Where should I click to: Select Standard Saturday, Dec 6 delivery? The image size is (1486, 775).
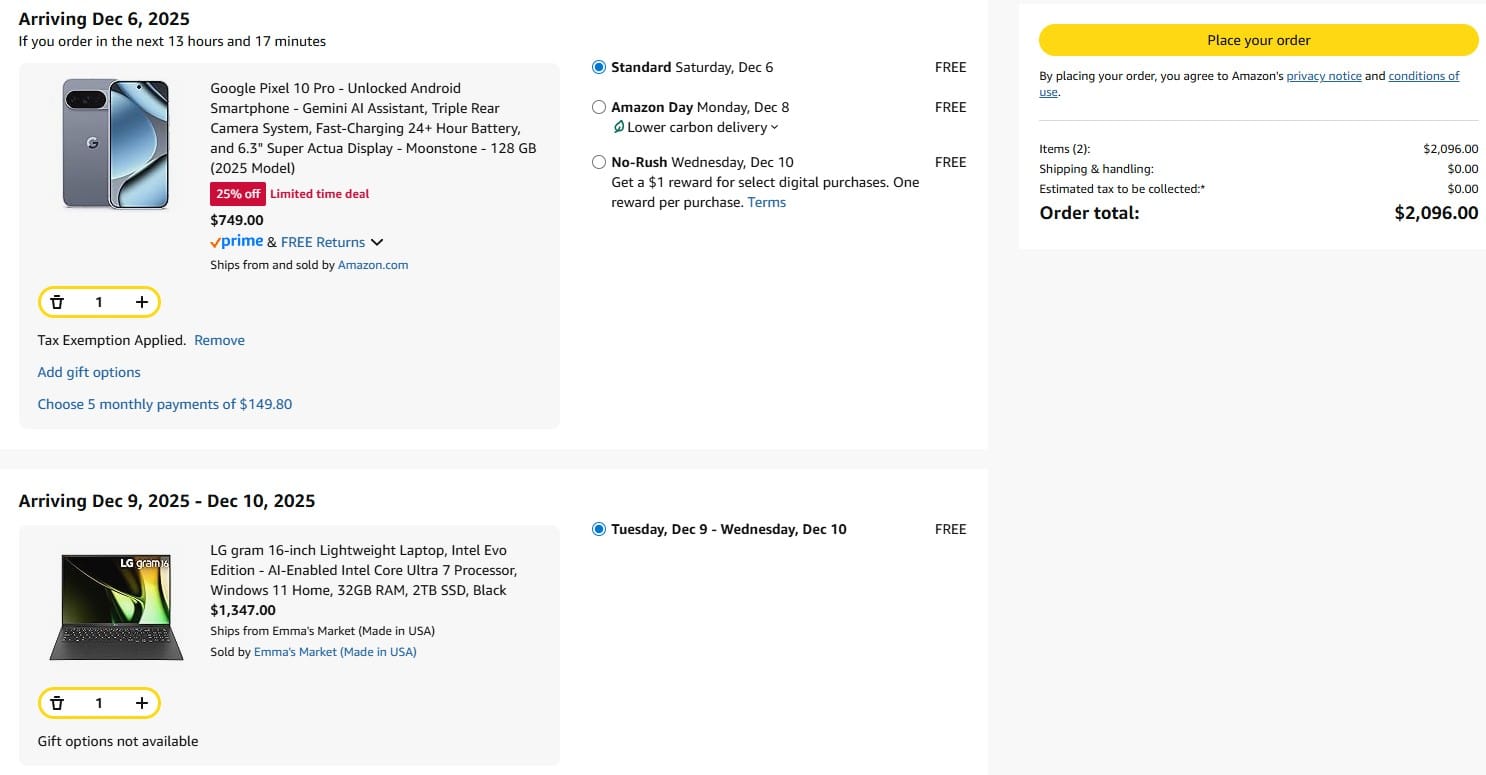click(599, 68)
